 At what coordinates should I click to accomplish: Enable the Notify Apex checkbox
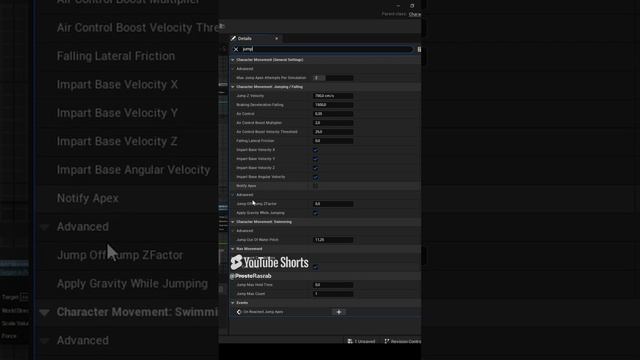(316, 186)
